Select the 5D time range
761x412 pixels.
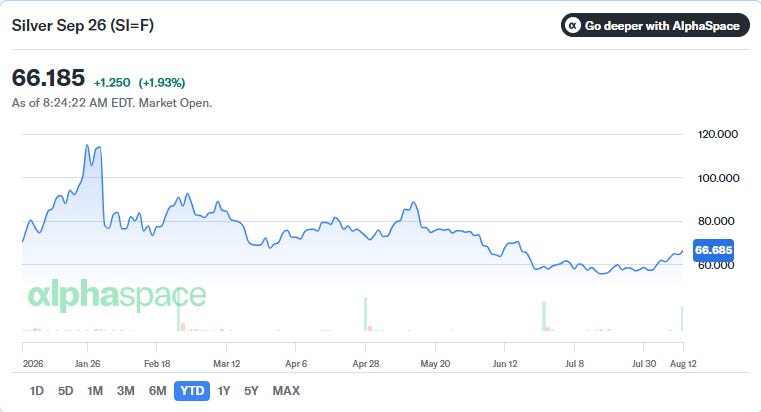[x=65, y=391]
